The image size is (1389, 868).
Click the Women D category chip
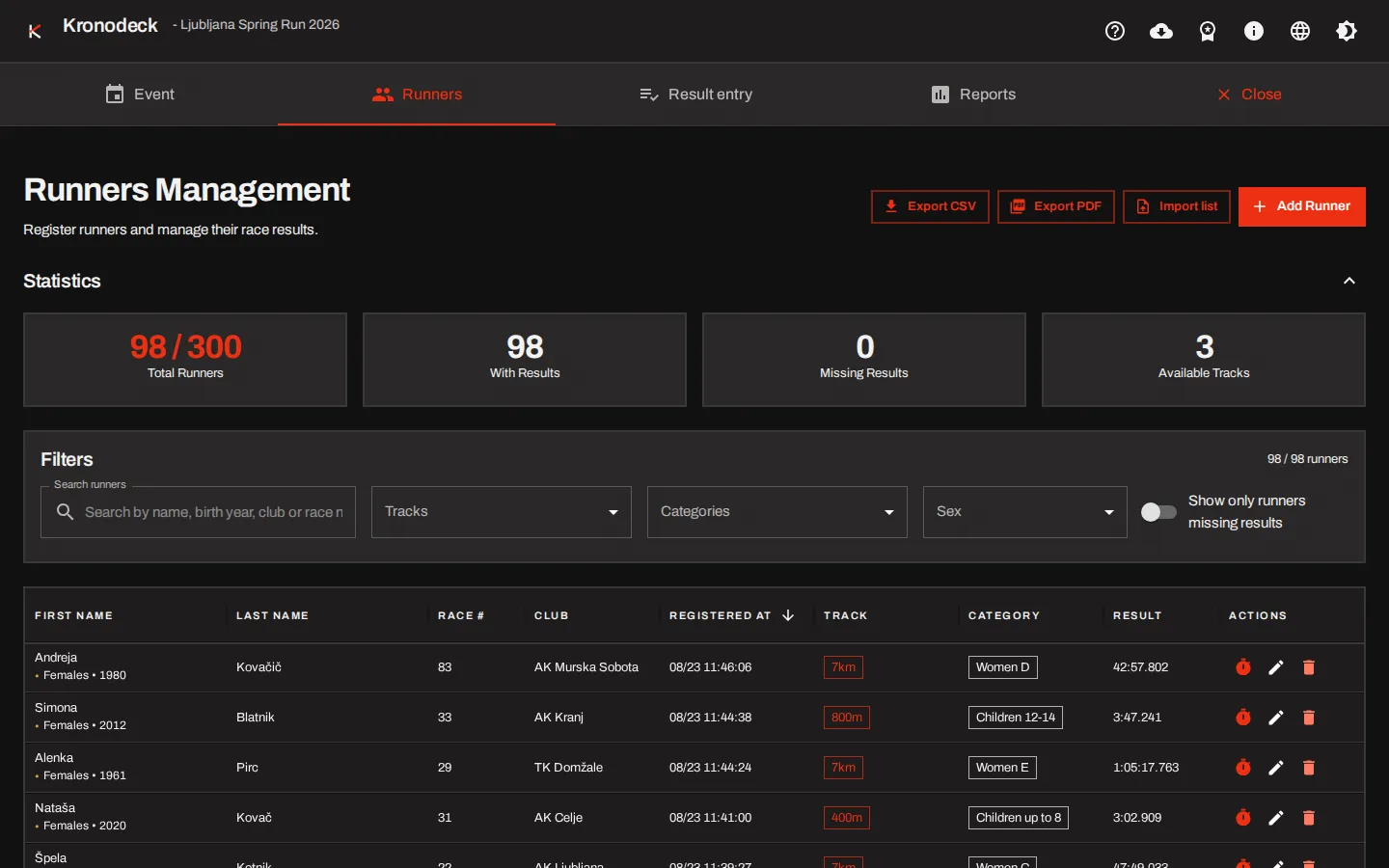click(x=1003, y=667)
